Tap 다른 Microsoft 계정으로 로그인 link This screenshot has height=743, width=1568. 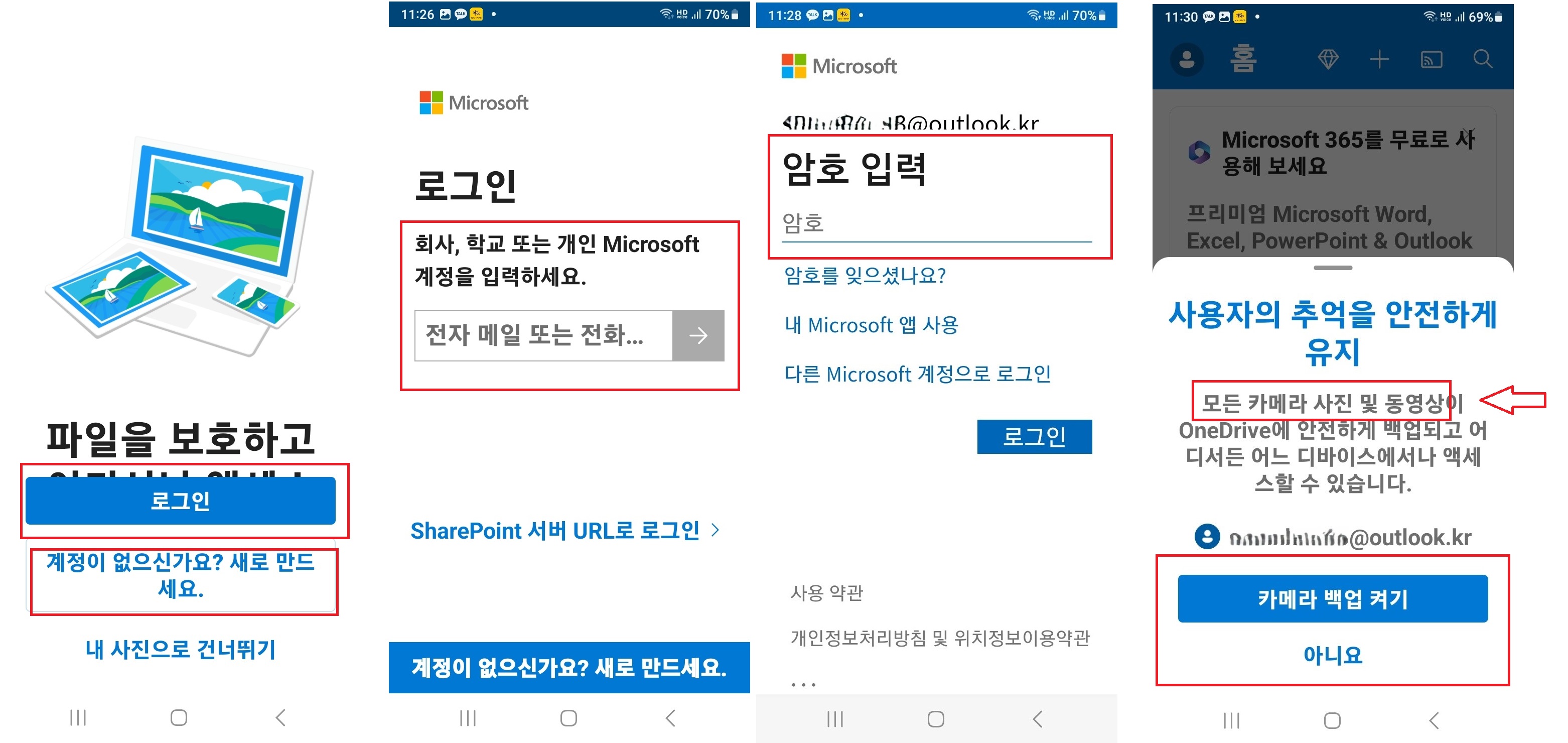(917, 374)
